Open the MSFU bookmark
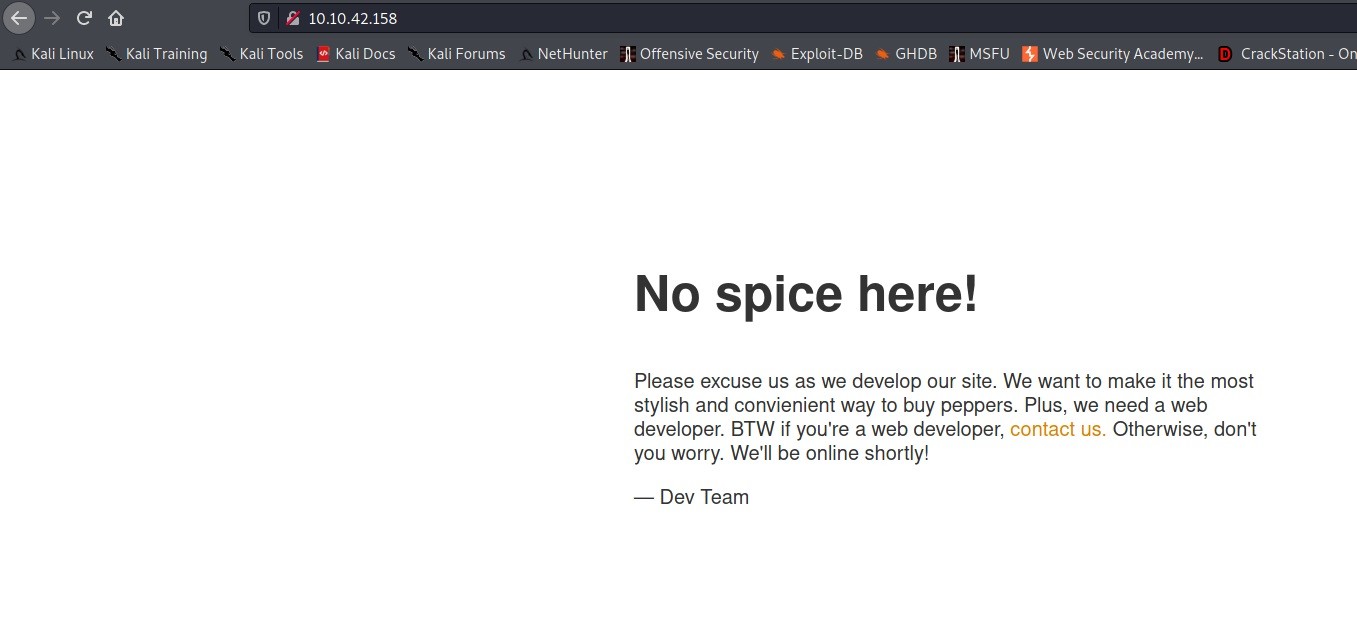This screenshot has width=1357, height=635. (x=979, y=54)
